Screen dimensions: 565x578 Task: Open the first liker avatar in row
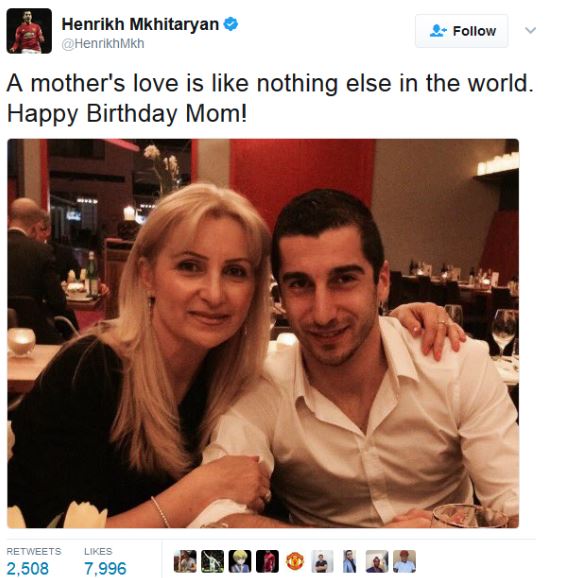tap(185, 561)
